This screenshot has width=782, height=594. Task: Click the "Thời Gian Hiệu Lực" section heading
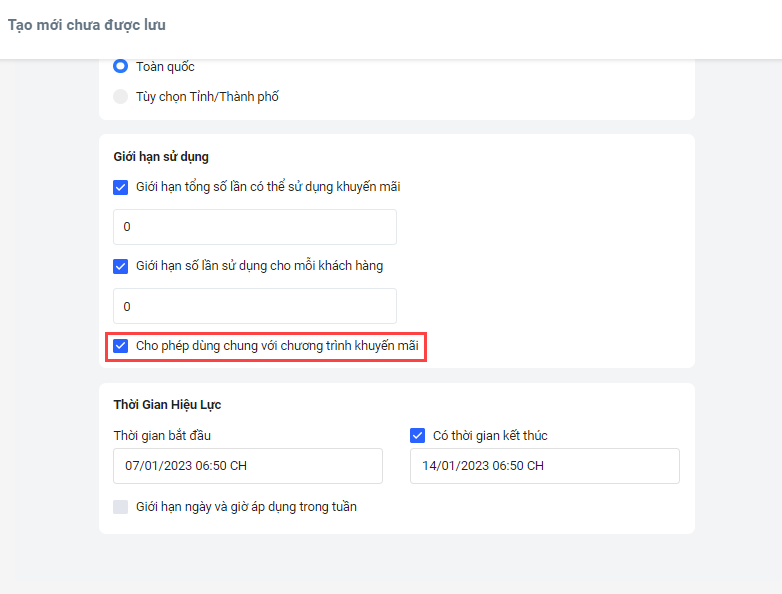pos(167,405)
